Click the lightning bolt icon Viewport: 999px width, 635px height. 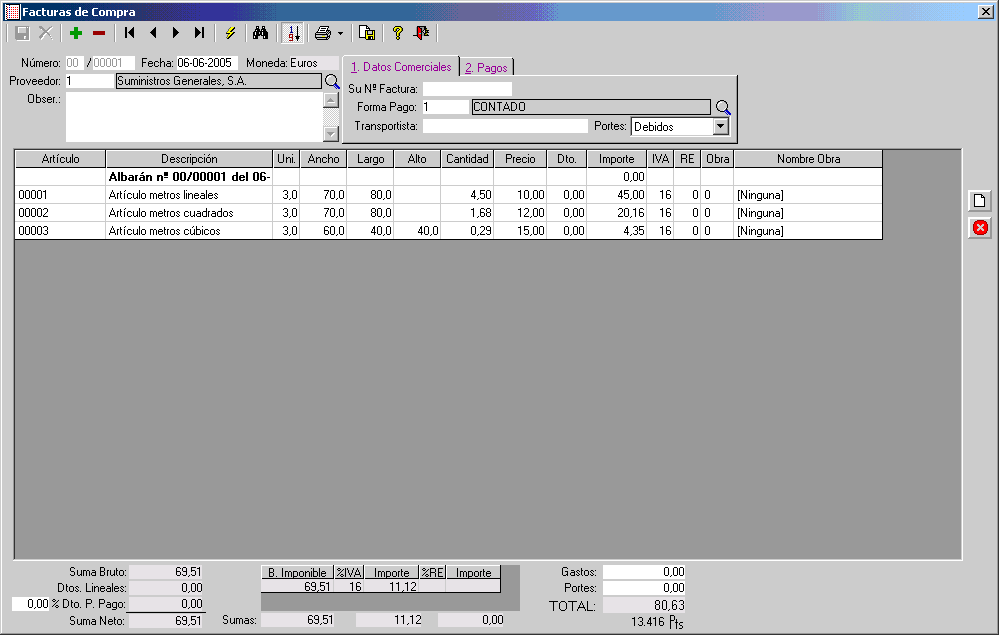tap(230, 33)
